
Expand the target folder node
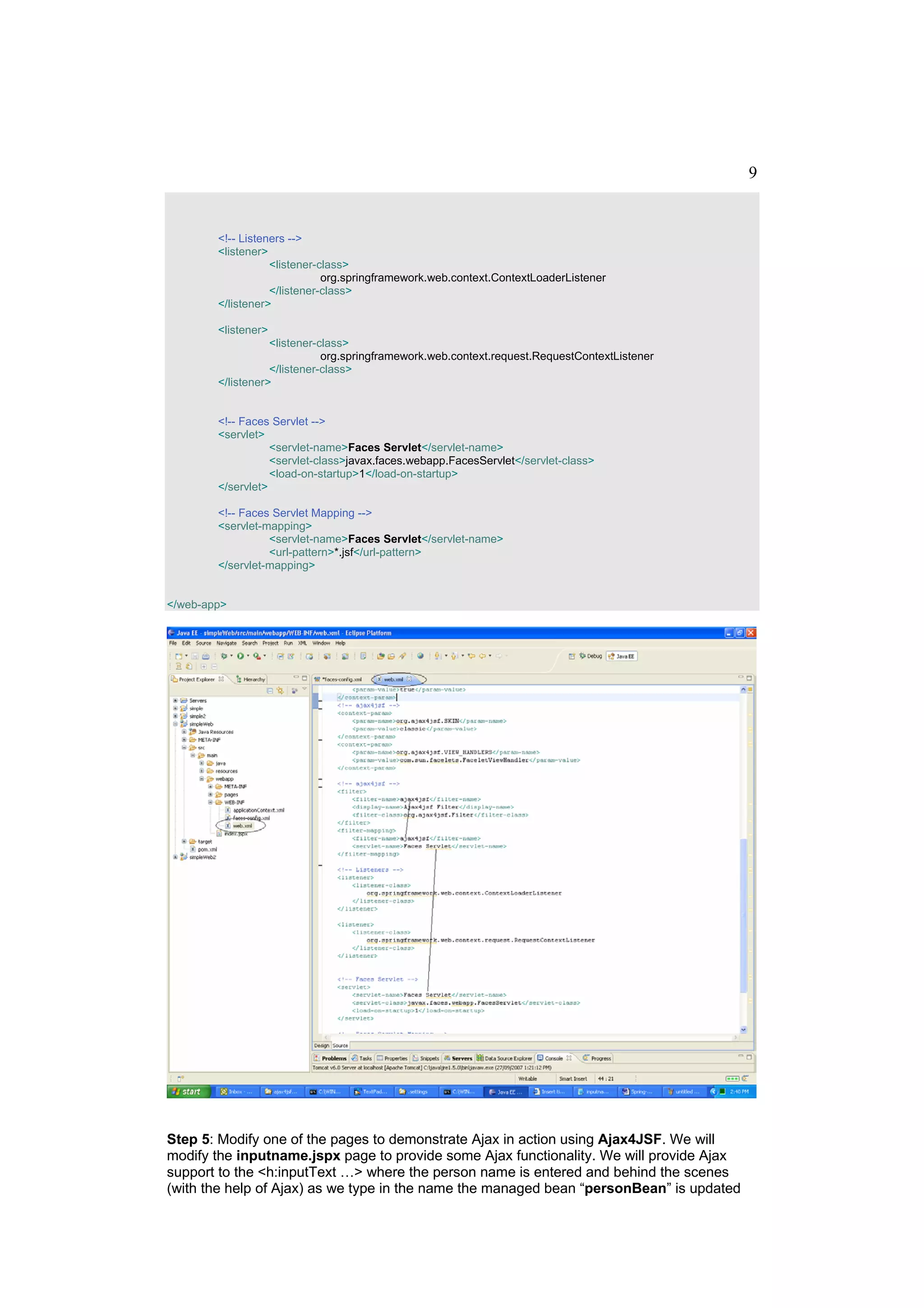[184, 841]
